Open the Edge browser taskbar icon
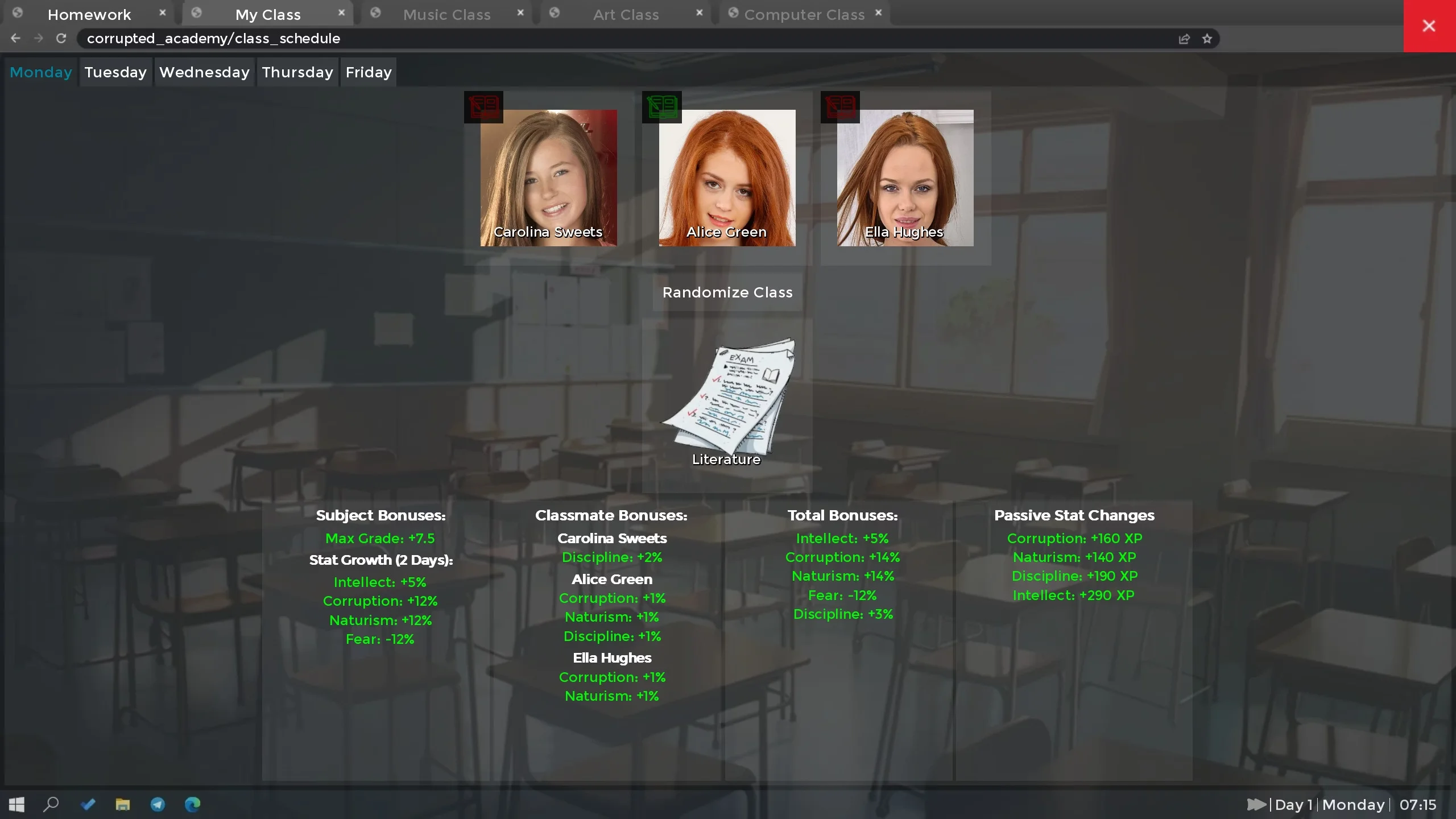Viewport: 1456px width, 819px height. 192,804
